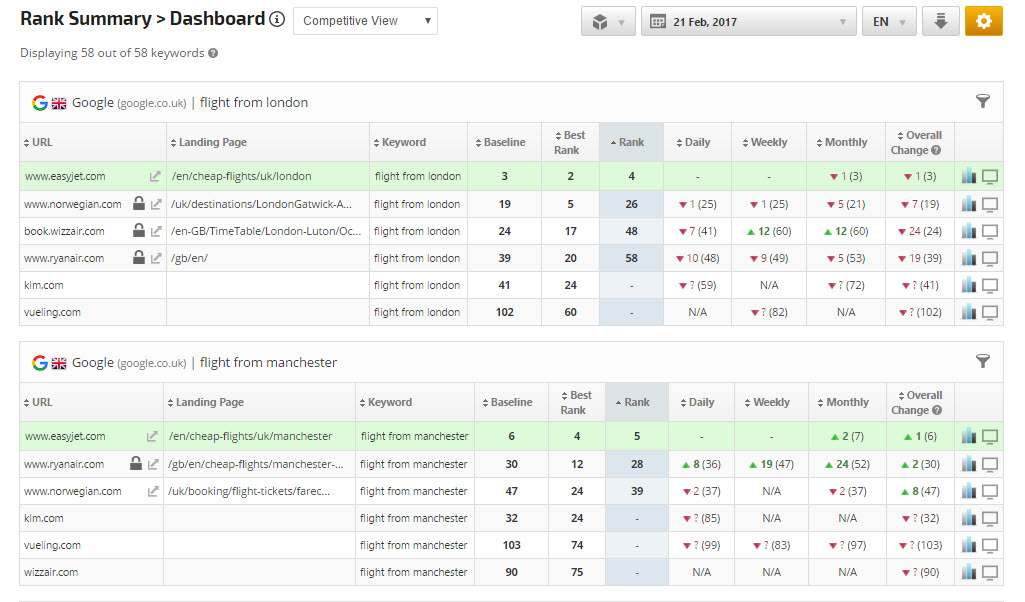
Task: View SERP monitor for klm manchester row
Action: (x=990, y=518)
